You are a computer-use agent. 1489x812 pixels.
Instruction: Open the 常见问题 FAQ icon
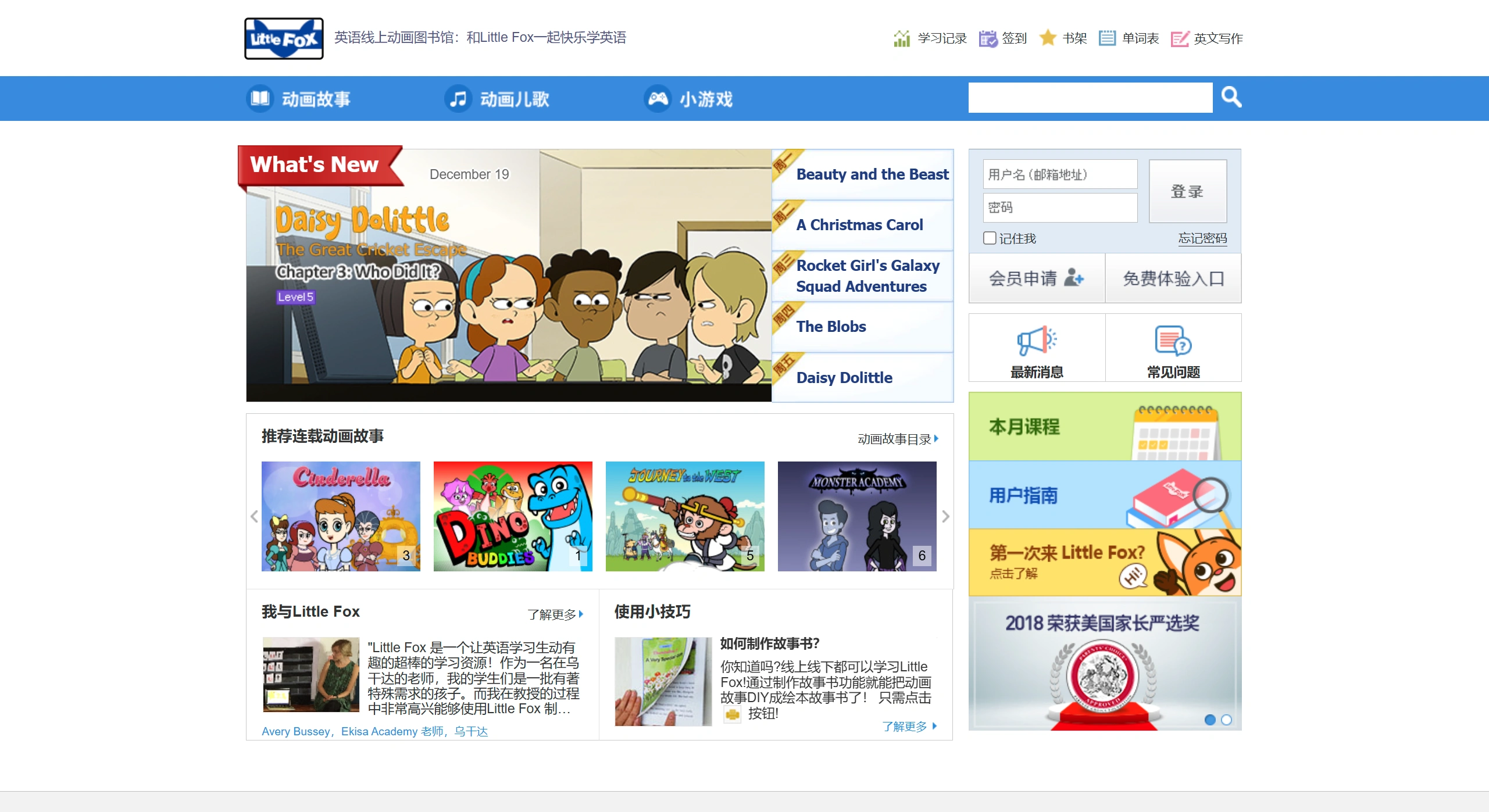(1173, 341)
